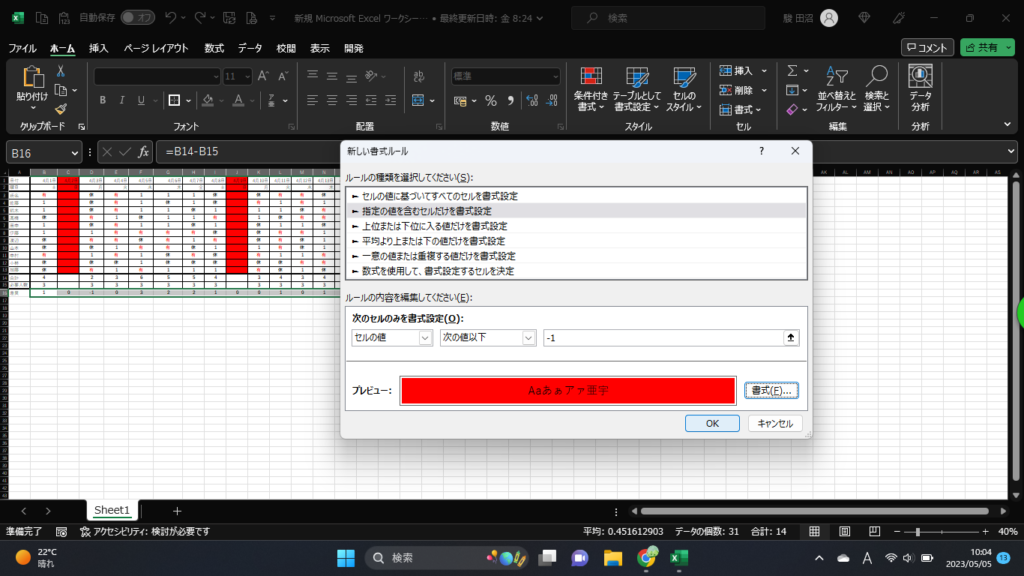Toggle Bold formatting button

(x=103, y=101)
